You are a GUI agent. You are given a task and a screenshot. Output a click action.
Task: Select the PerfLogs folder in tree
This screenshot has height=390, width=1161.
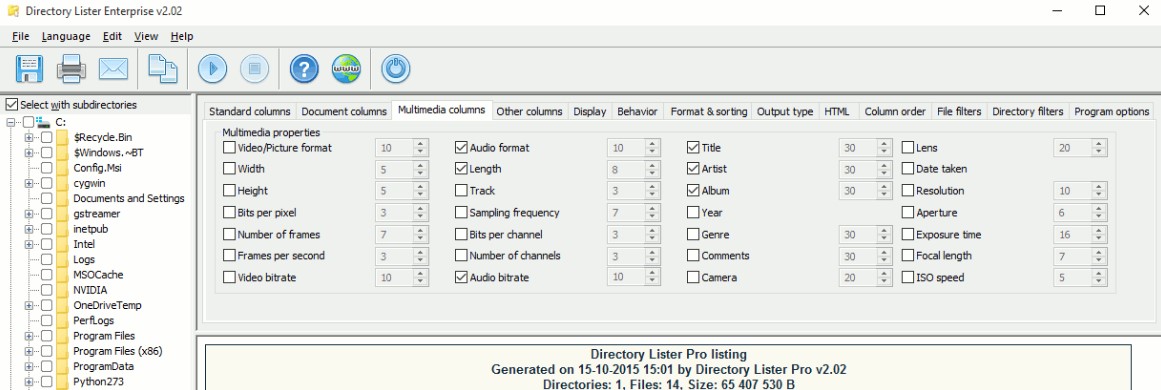pyautogui.click(x=94, y=320)
